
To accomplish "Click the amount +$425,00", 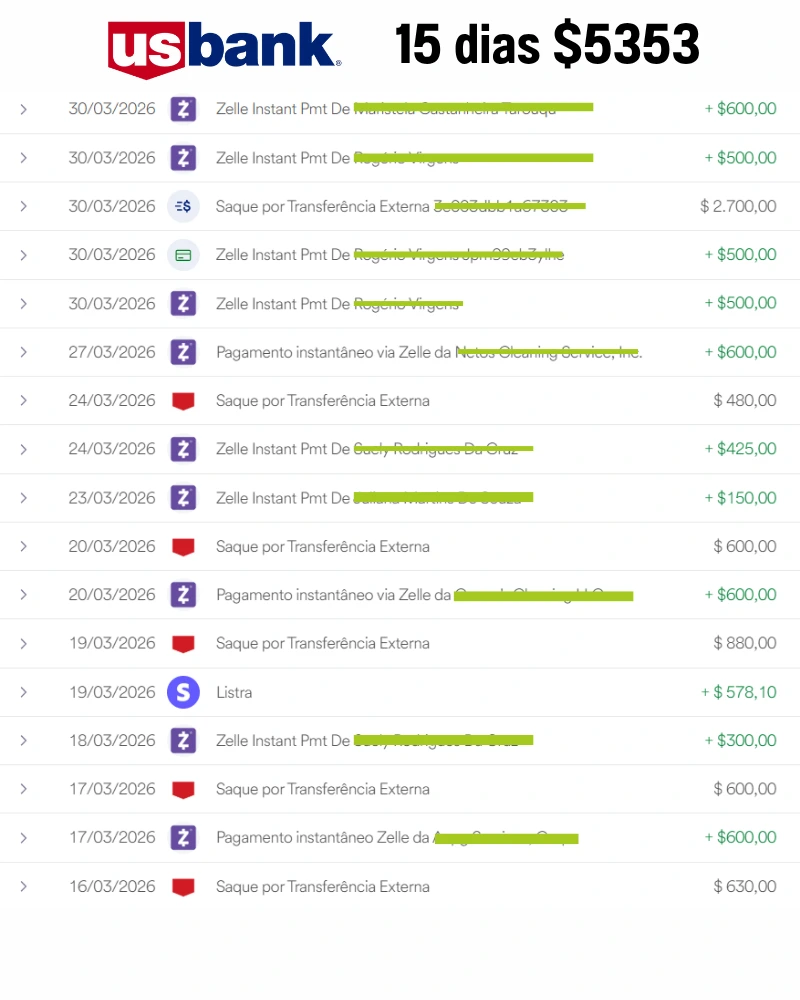I will tap(740, 449).
